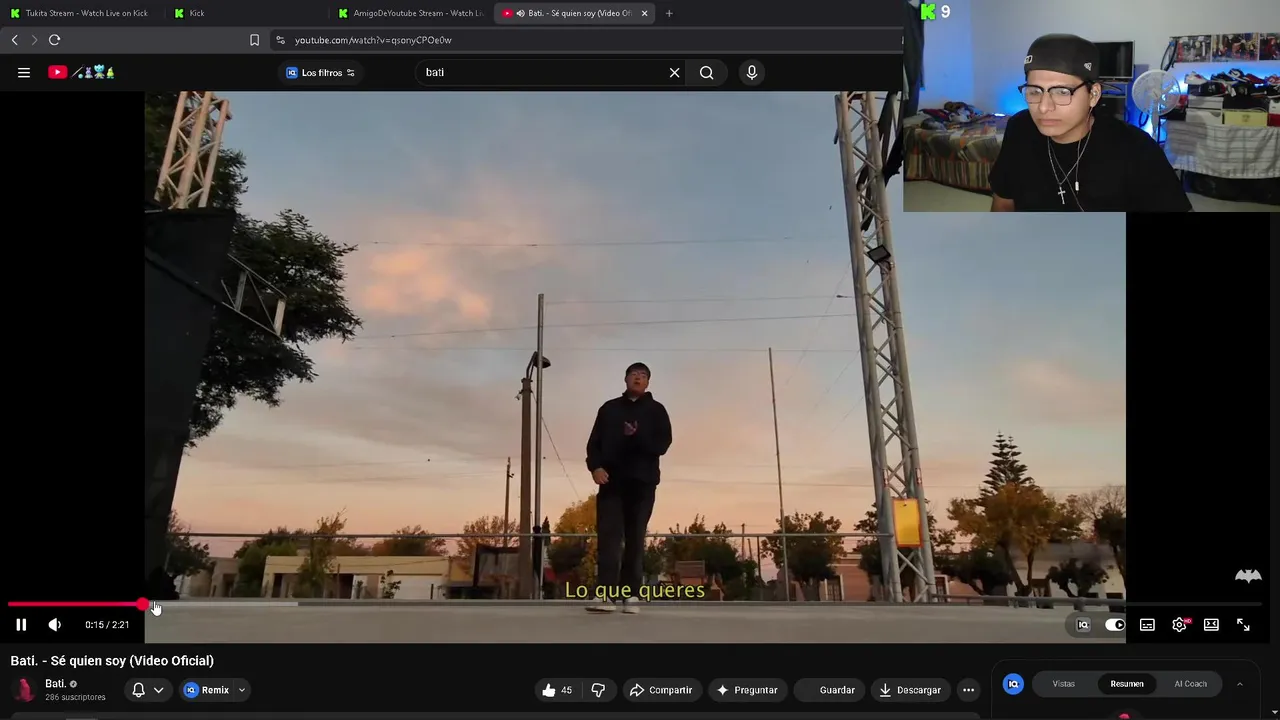Reload the current page
This screenshot has height=720, width=1280.
[55, 40]
